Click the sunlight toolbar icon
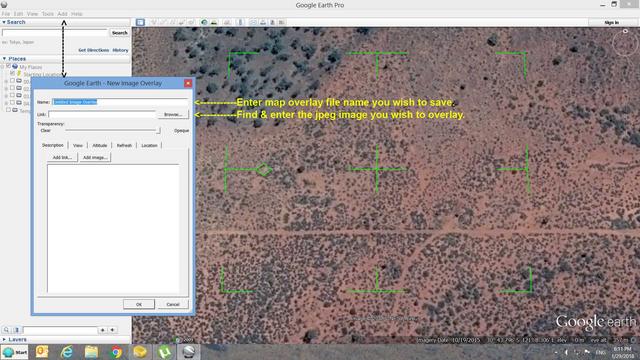640x360 pixels. click(214, 22)
